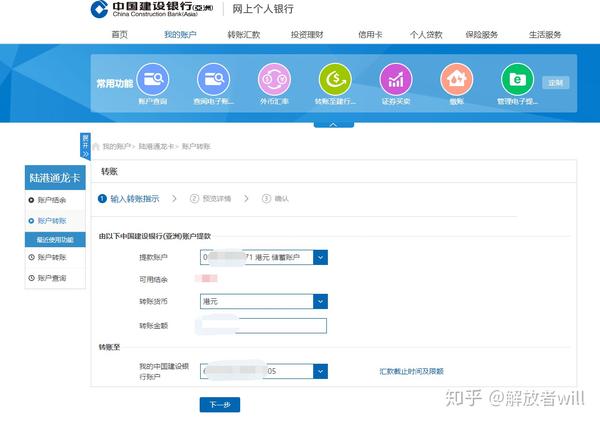This screenshot has width=600, height=422.
Task: Open the 转账汇款 menu
Action: coord(244,35)
